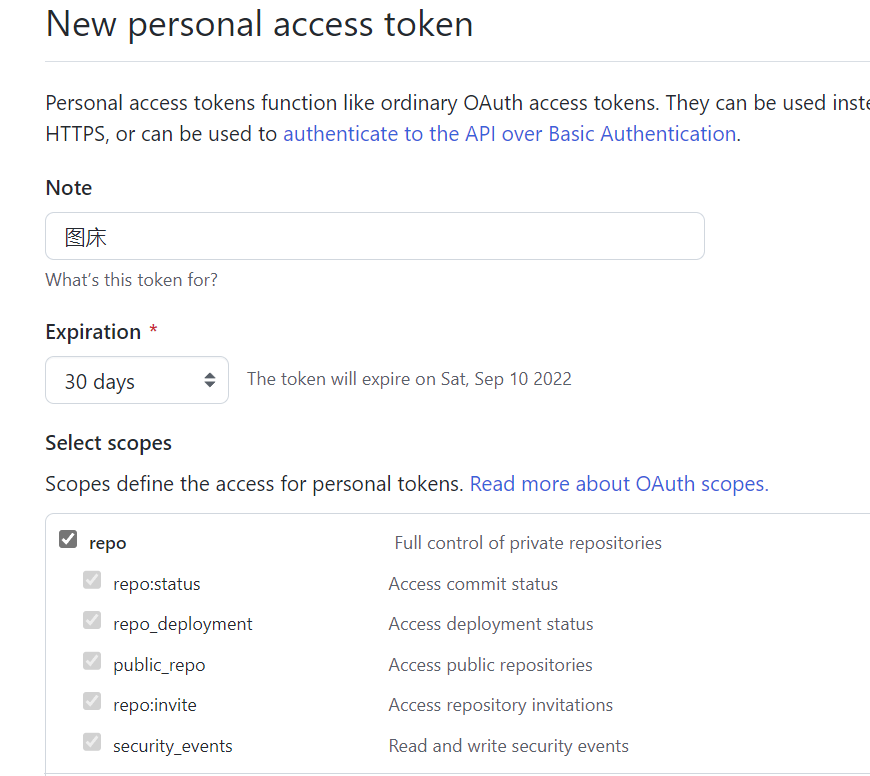Click the New personal access token heading

(260, 23)
